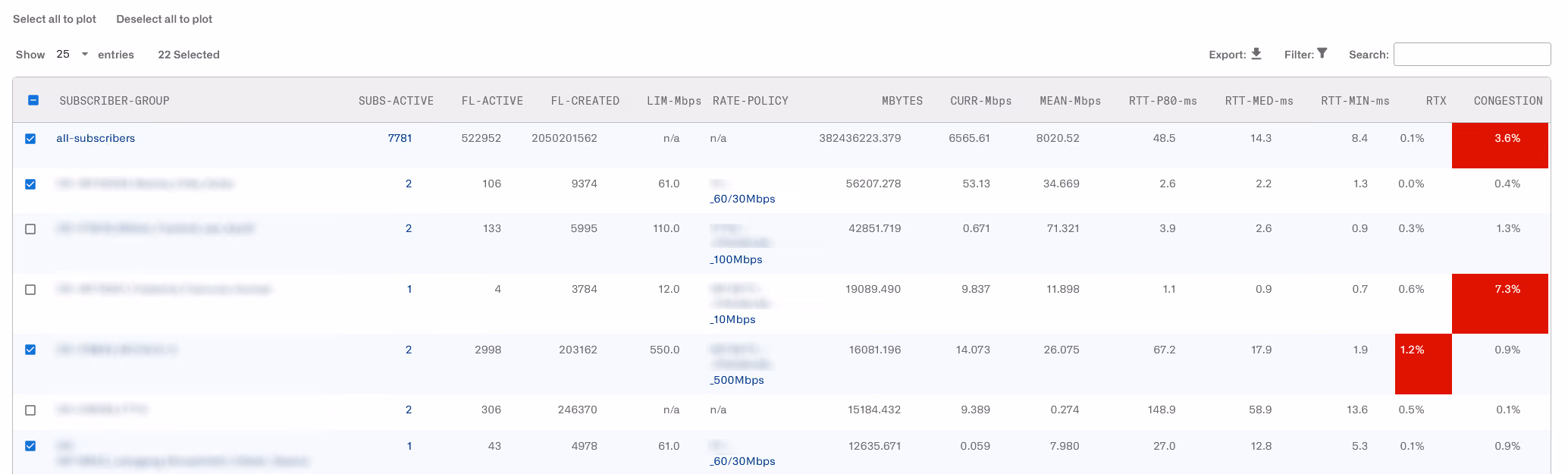Click the 148.9 RTT-P80 value
Screen dimensions: 1568x474
1162,410
